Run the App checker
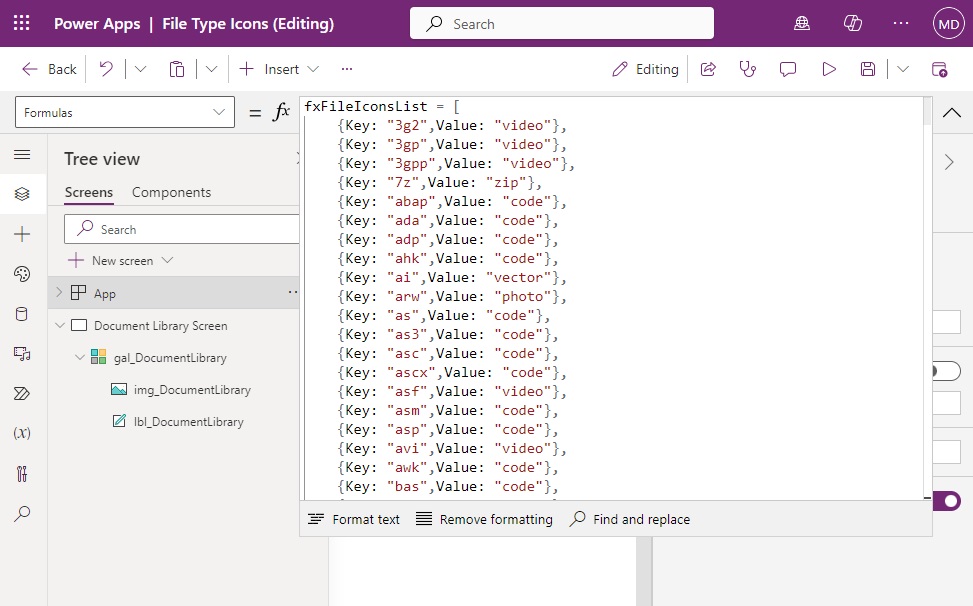The width and height of the screenshot is (973, 606). tap(747, 69)
